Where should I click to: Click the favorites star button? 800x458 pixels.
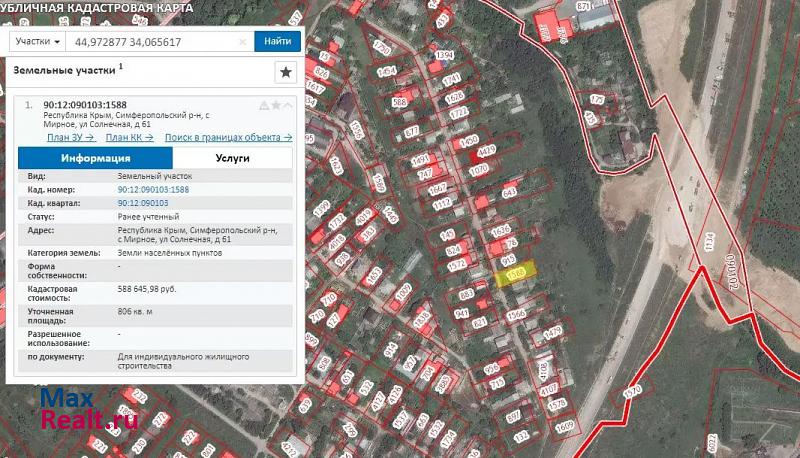[x=285, y=72]
